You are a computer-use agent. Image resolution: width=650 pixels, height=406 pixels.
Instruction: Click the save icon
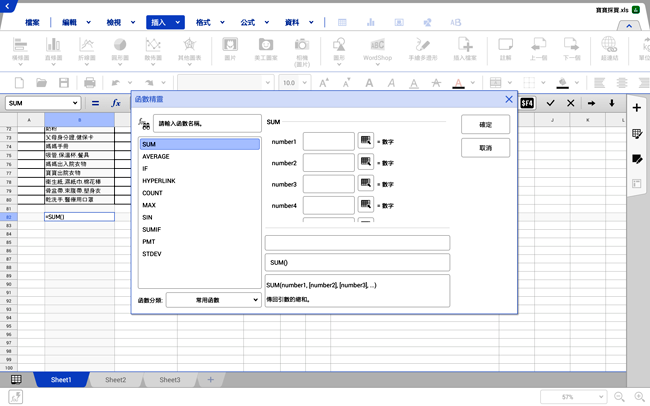click(x=63, y=83)
